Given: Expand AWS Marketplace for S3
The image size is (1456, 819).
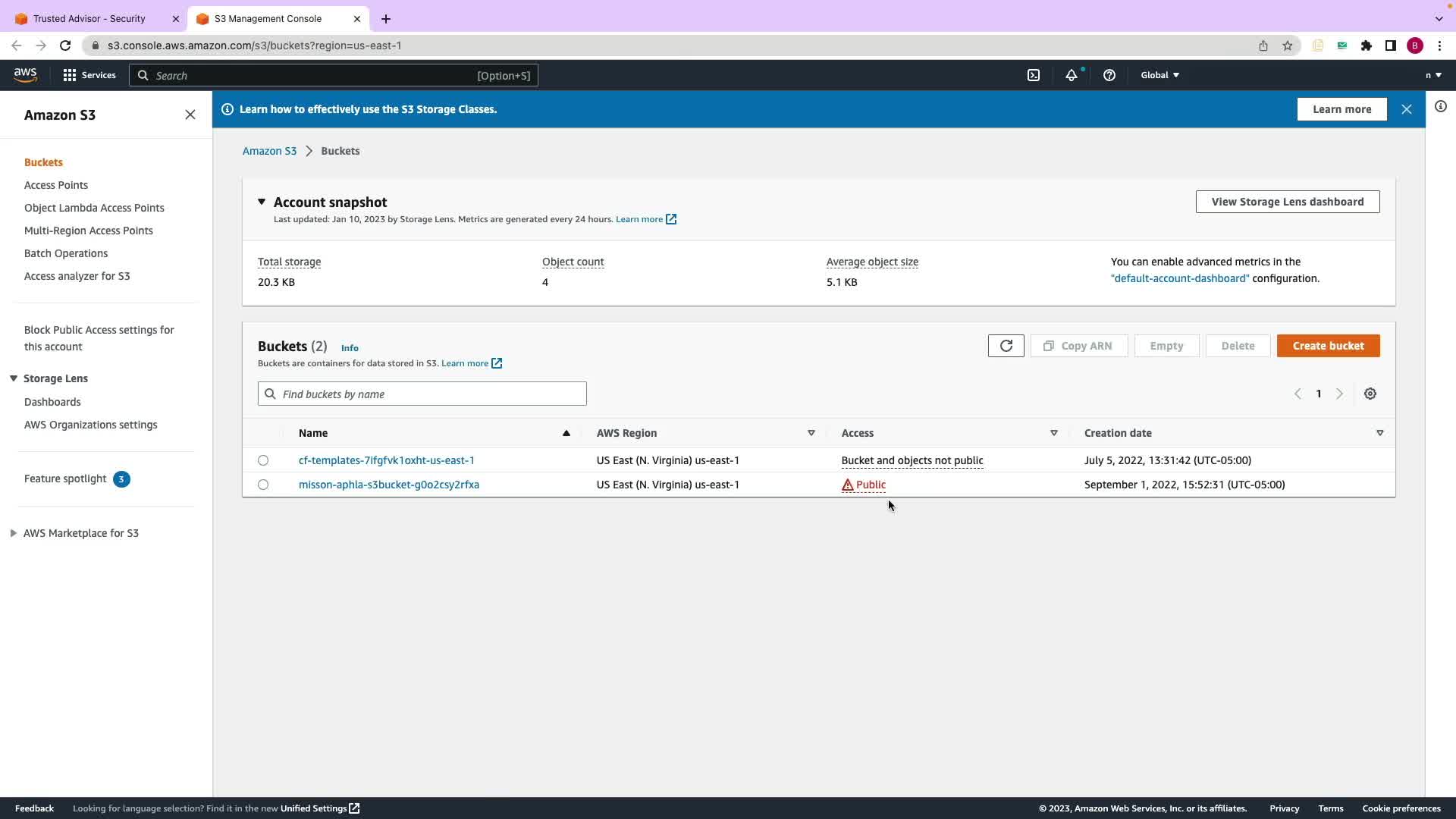Looking at the screenshot, I should pos(14,533).
